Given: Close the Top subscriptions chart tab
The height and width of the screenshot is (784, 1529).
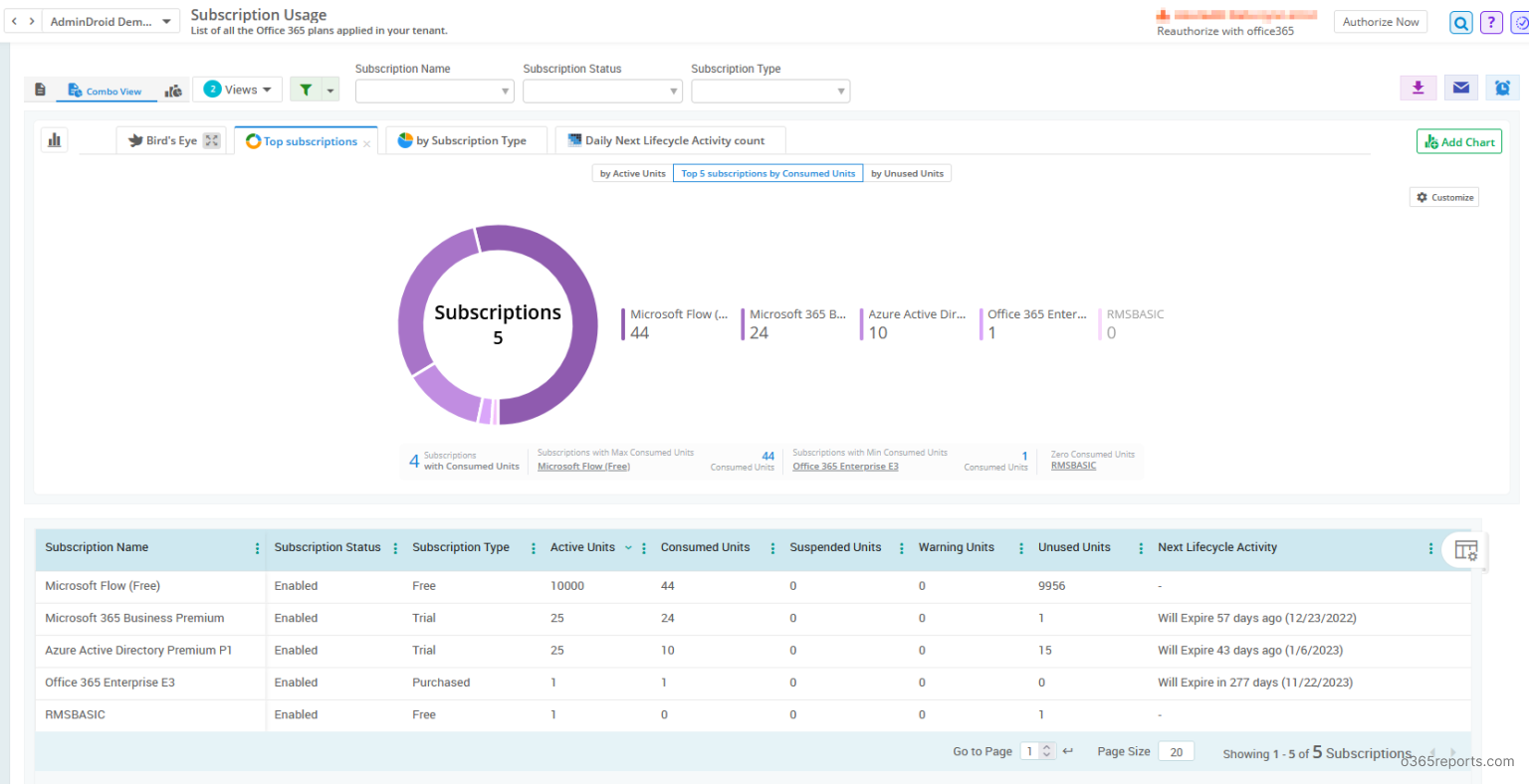Looking at the screenshot, I should [x=367, y=144].
